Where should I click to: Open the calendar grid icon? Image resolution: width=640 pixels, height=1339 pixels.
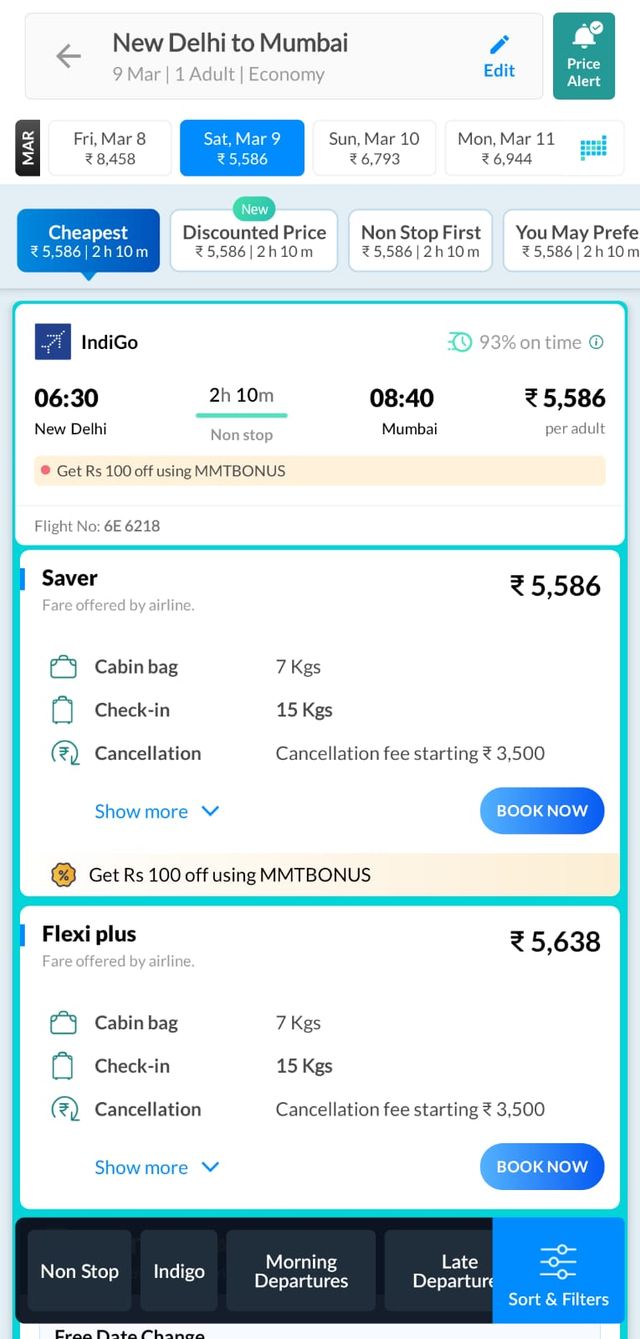(593, 148)
